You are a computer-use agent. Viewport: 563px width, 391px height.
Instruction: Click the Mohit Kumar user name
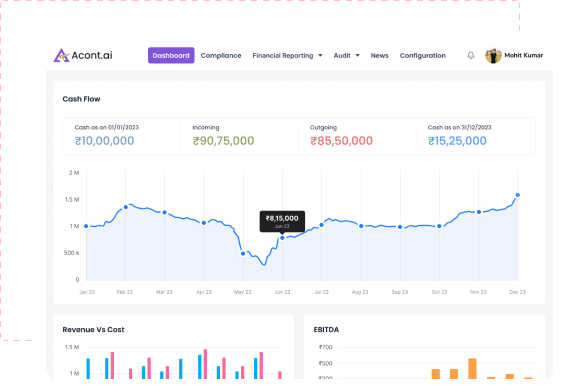pyautogui.click(x=524, y=55)
